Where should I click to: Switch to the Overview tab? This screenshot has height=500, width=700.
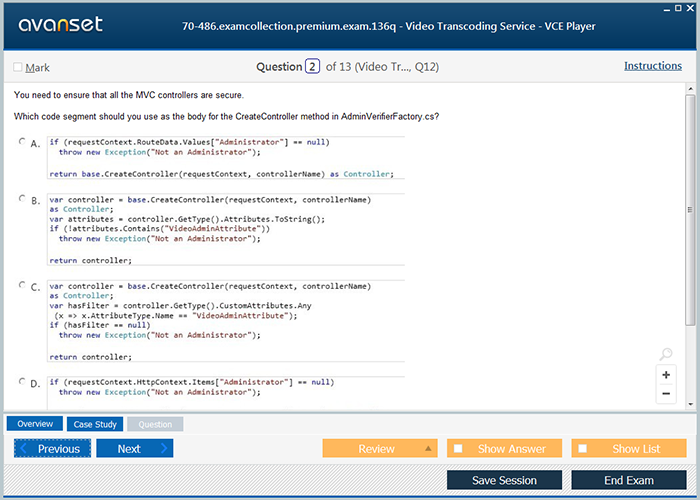pyautogui.click(x=35, y=424)
